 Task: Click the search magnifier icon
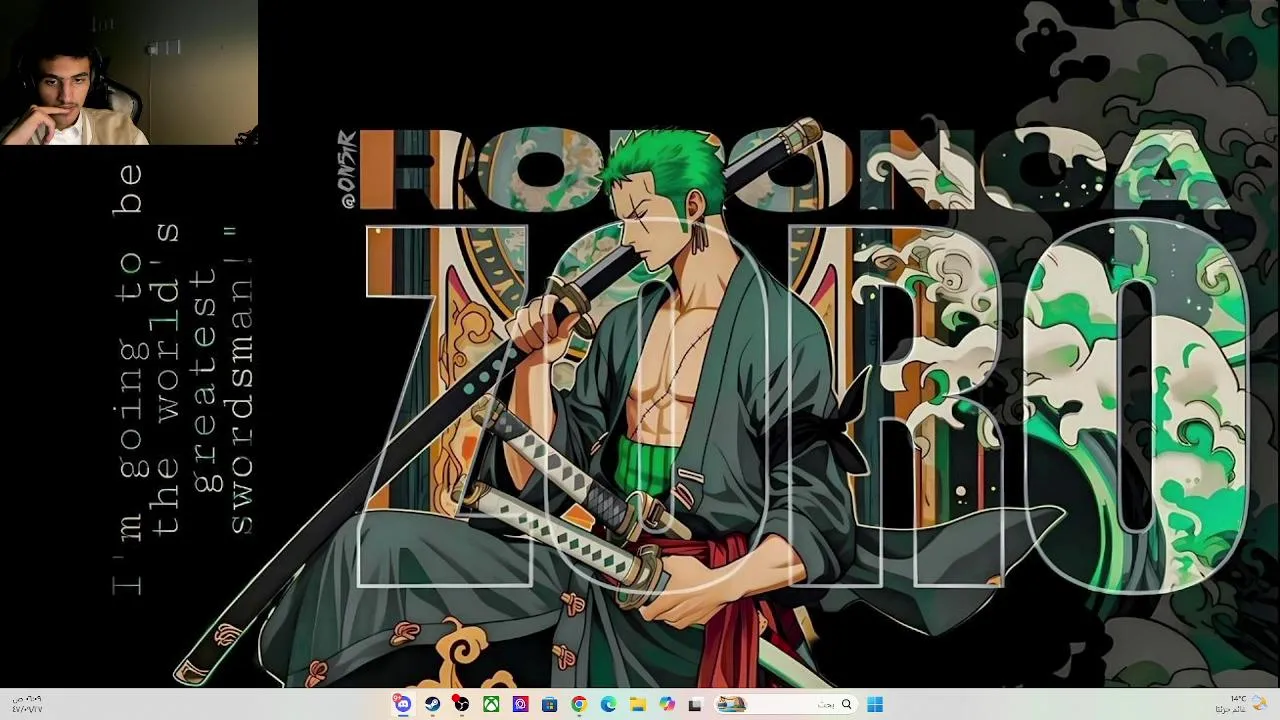(x=846, y=704)
